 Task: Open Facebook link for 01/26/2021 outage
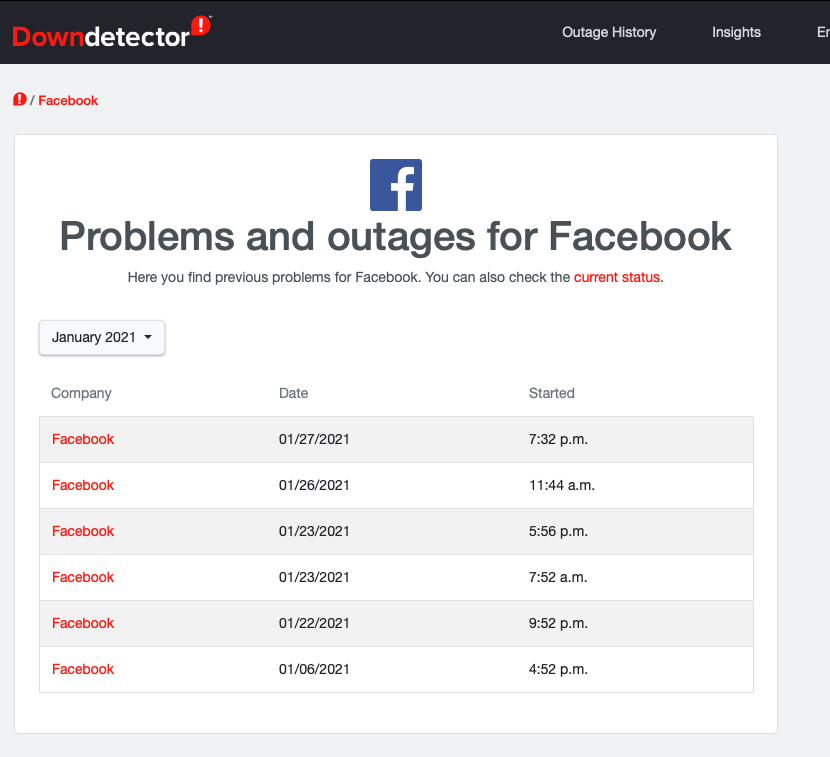click(83, 485)
